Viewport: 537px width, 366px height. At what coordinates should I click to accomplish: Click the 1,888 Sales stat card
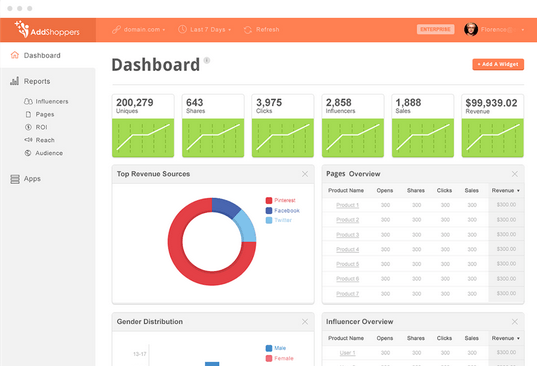pos(423,126)
